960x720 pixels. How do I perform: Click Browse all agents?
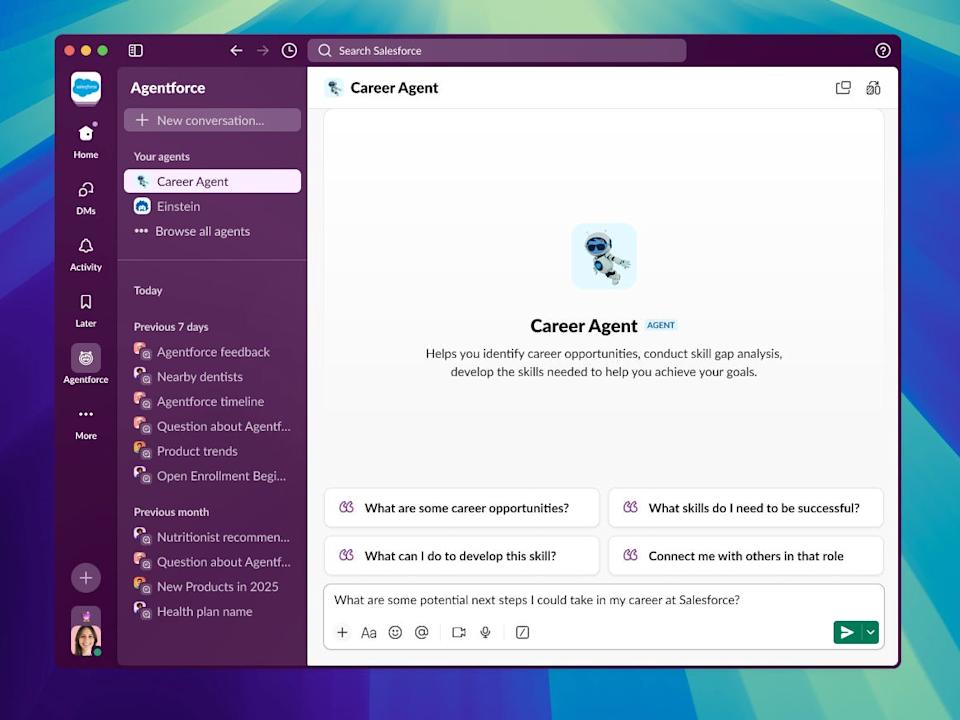tap(212, 231)
